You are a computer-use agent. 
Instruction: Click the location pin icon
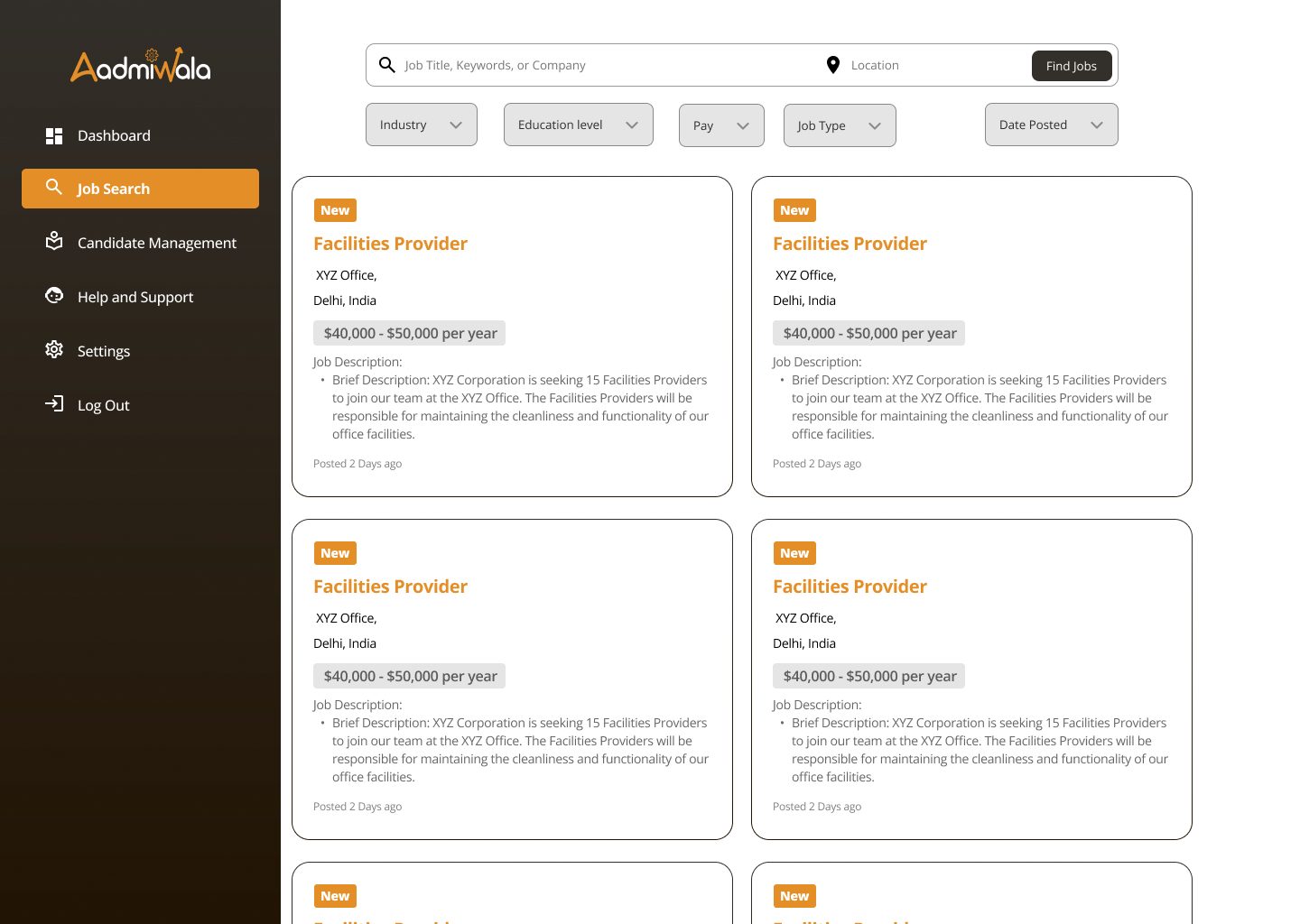click(833, 65)
